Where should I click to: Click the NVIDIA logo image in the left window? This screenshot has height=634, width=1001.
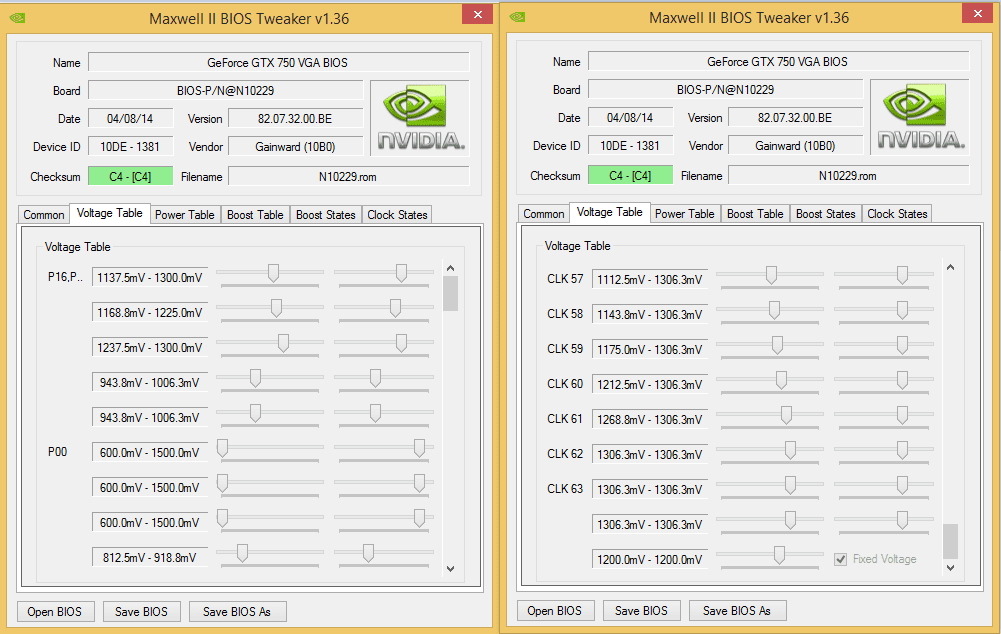[x=419, y=118]
